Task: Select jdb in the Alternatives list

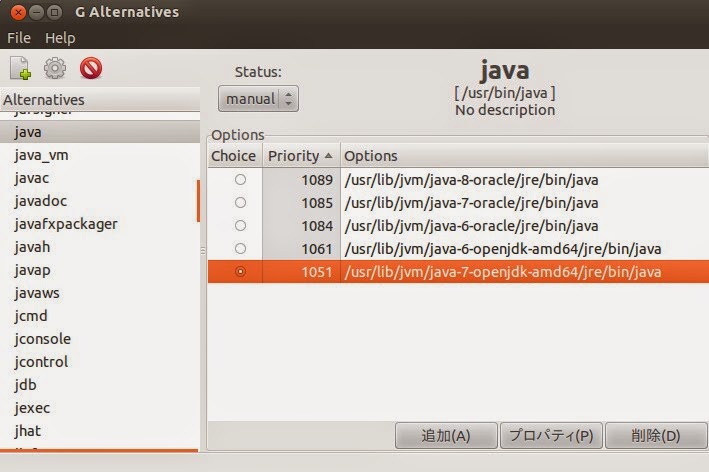Action: 99,385
